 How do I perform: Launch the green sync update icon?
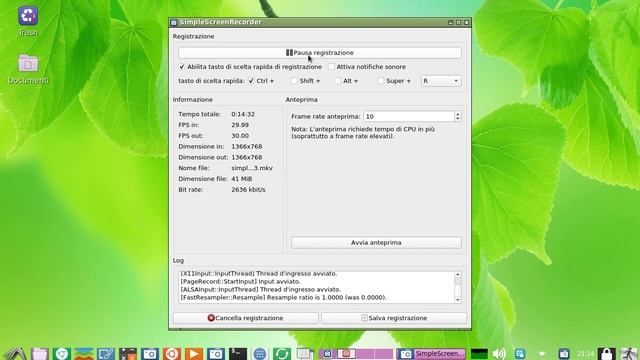pos(282,353)
